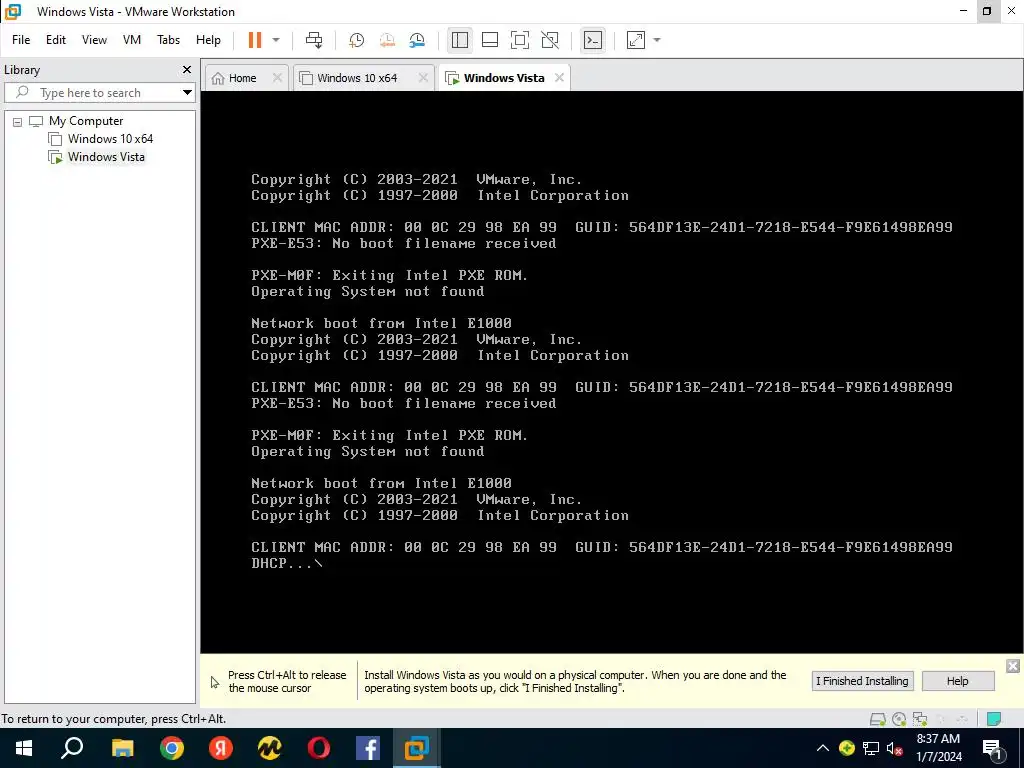The image size is (1024, 768).
Task: Click the hard disk status bar icon
Action: tap(878, 719)
